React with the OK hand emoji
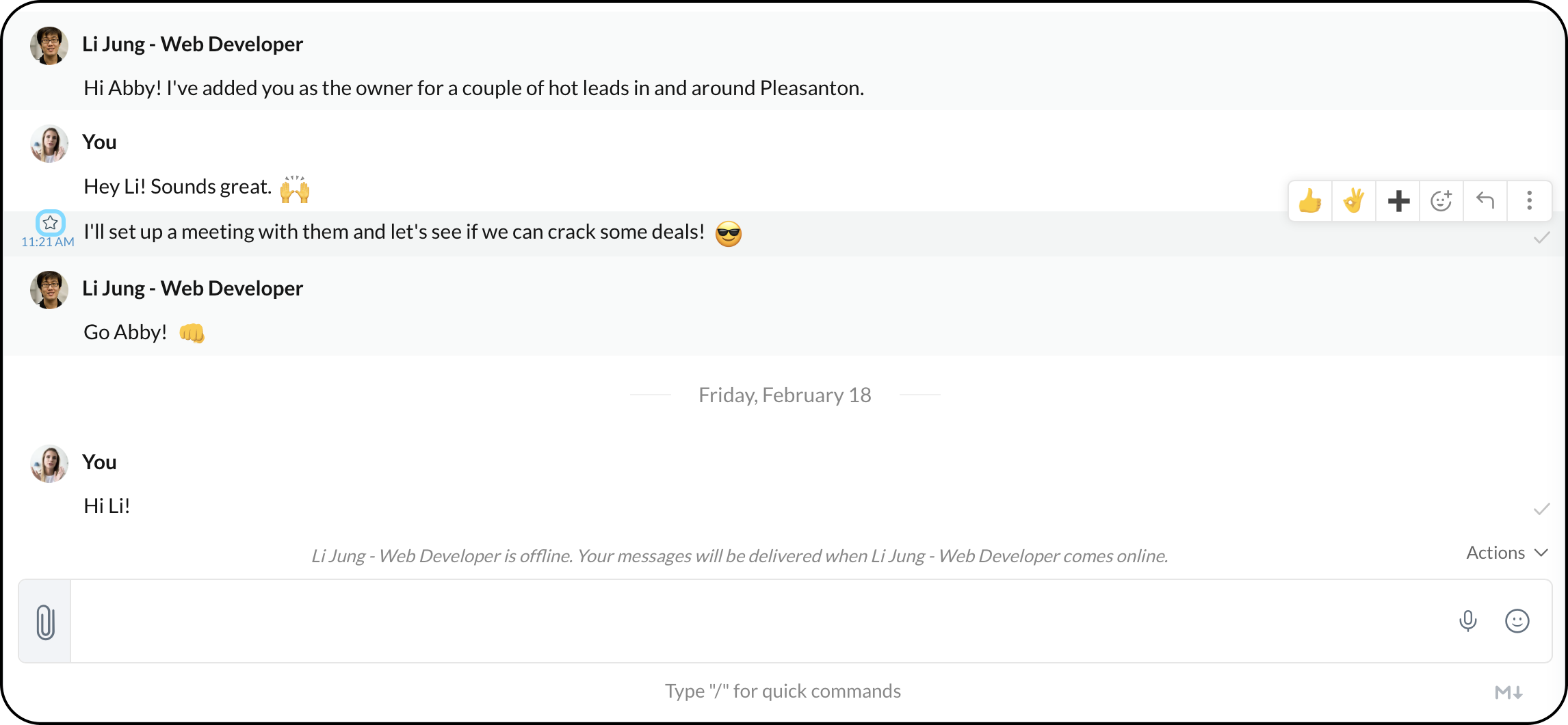Viewport: 1568px width, 725px height. coord(1354,201)
